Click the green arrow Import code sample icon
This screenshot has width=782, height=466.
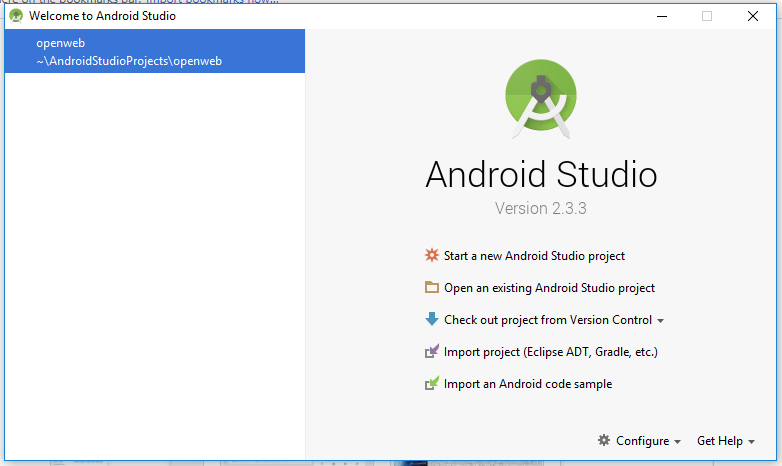[x=431, y=383]
